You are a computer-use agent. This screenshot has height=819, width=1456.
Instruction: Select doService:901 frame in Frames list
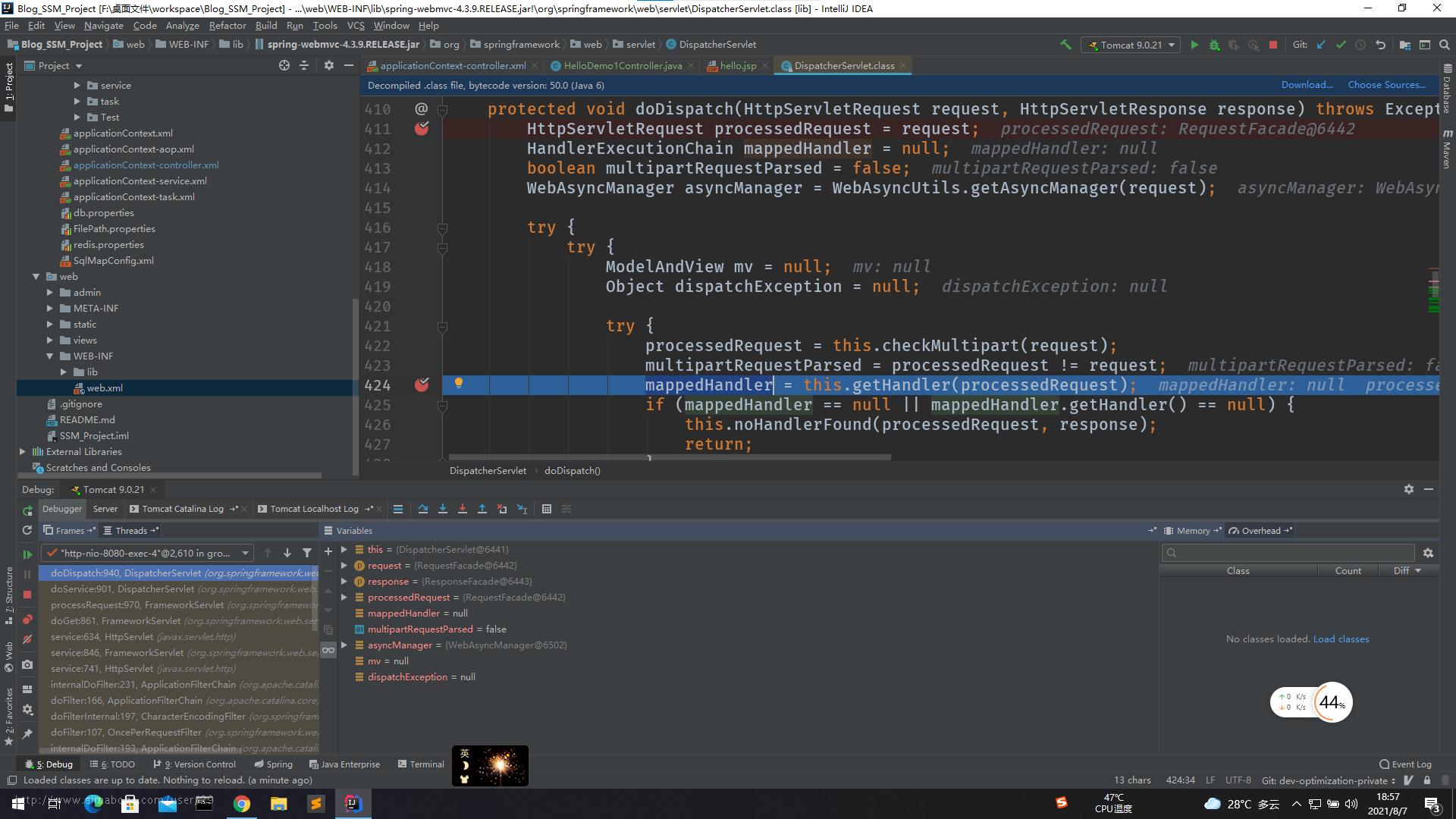click(x=179, y=589)
